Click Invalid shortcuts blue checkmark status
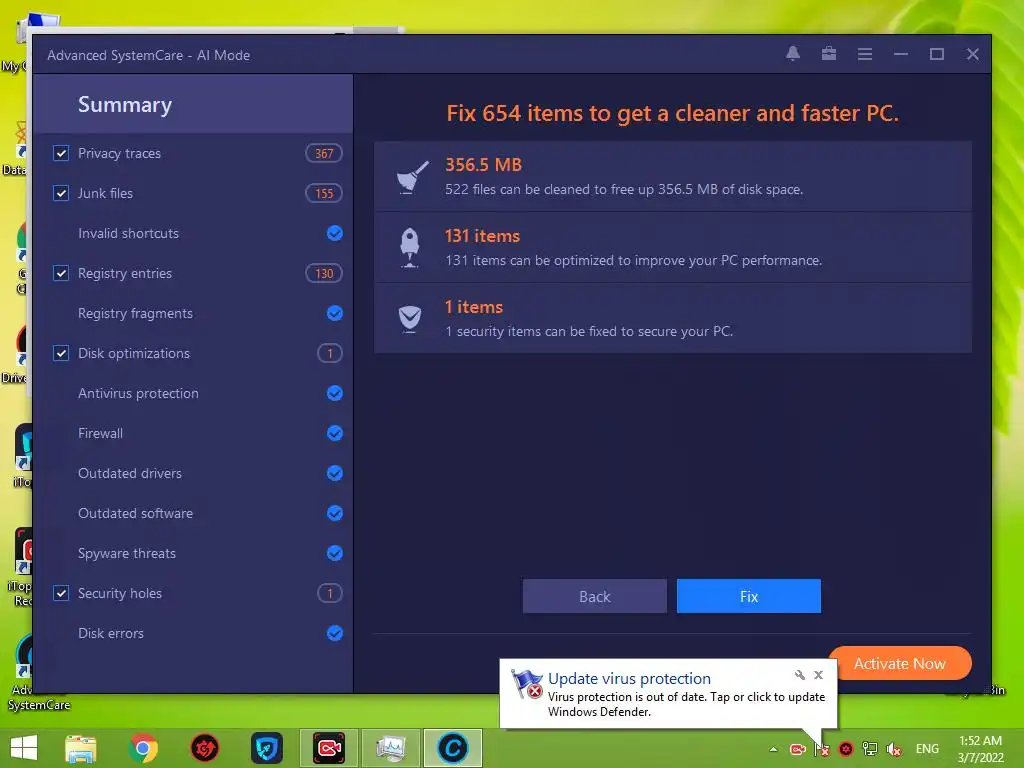 point(334,233)
